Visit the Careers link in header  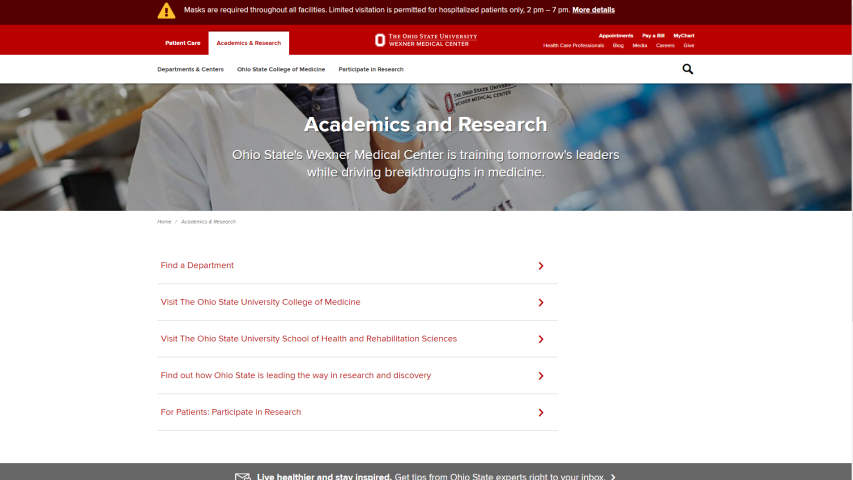(665, 45)
